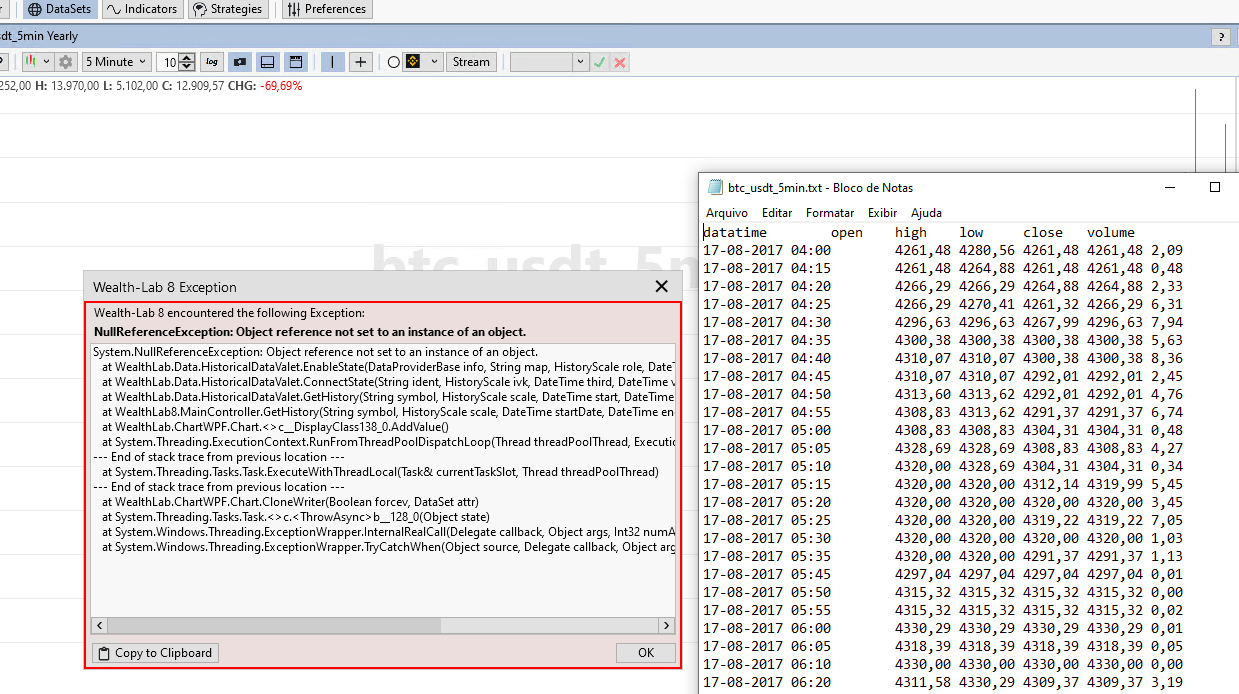Open the 5 Minute scale dropdown
The width and height of the screenshot is (1239, 694).
click(117, 62)
